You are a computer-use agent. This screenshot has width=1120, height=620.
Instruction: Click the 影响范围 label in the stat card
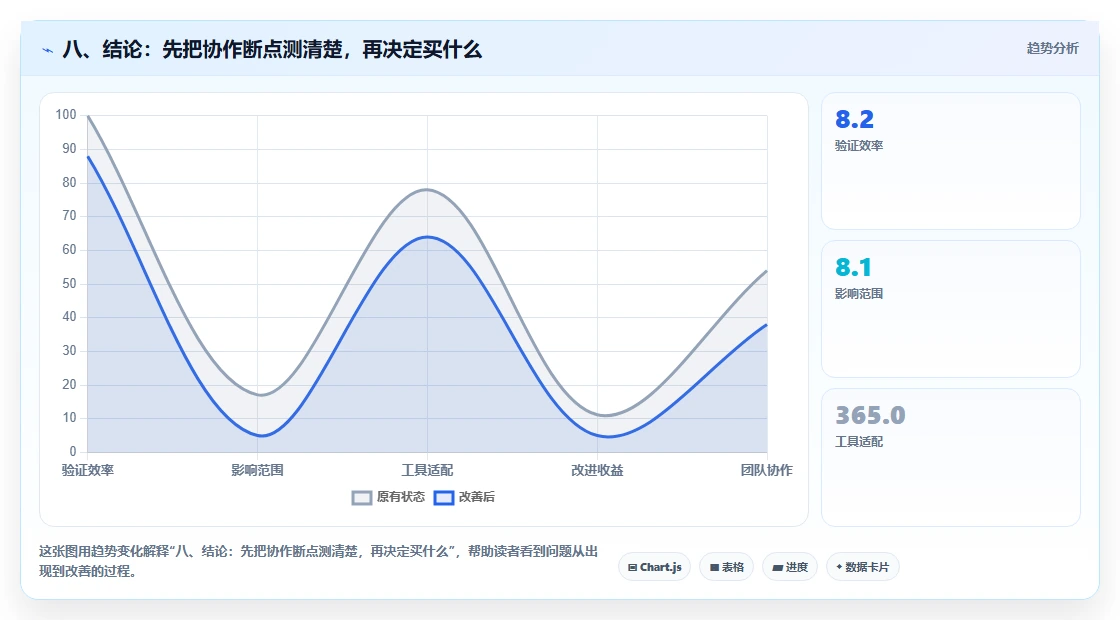[x=859, y=294]
